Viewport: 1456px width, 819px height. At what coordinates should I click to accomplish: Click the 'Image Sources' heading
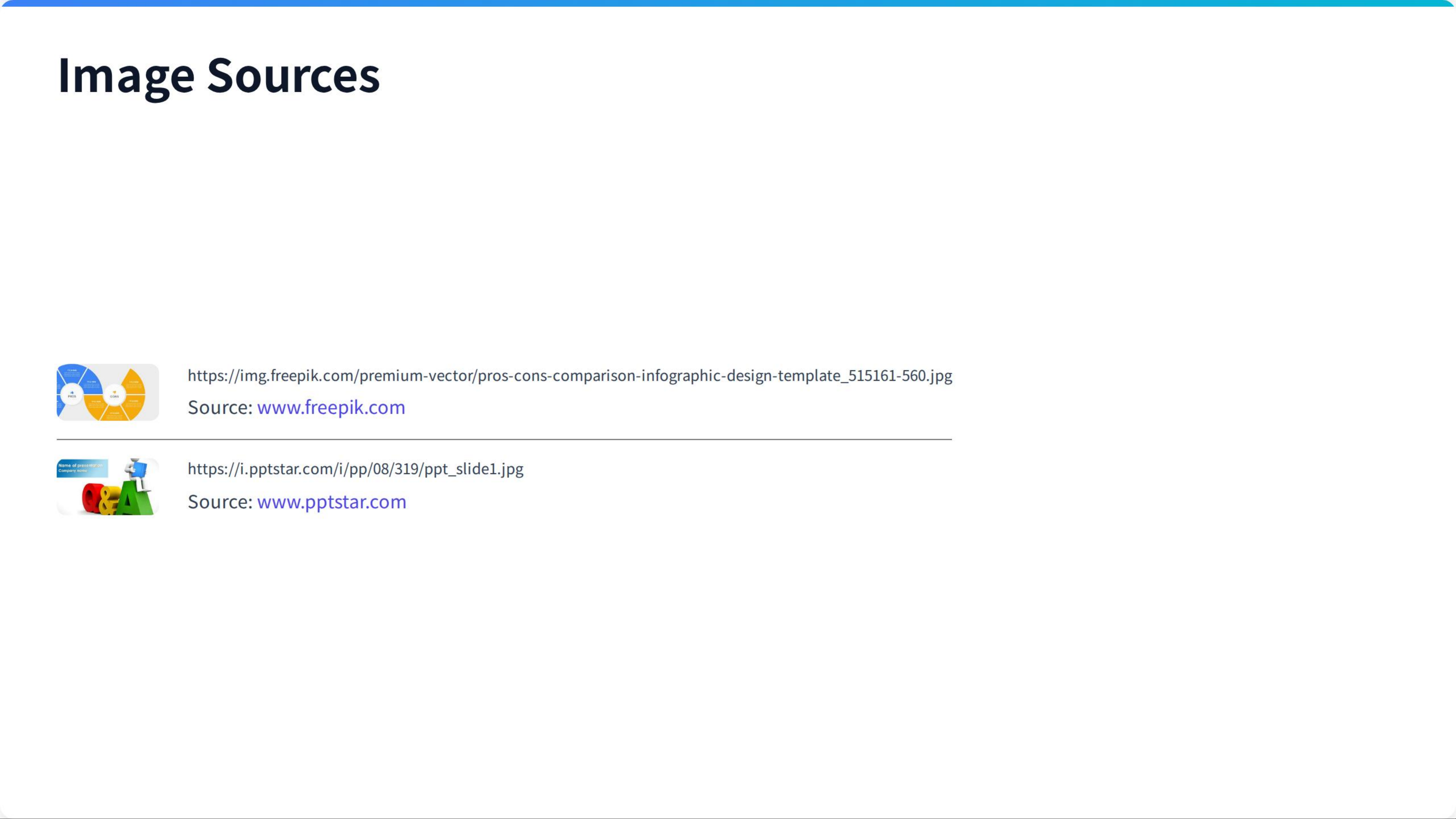[x=219, y=75]
